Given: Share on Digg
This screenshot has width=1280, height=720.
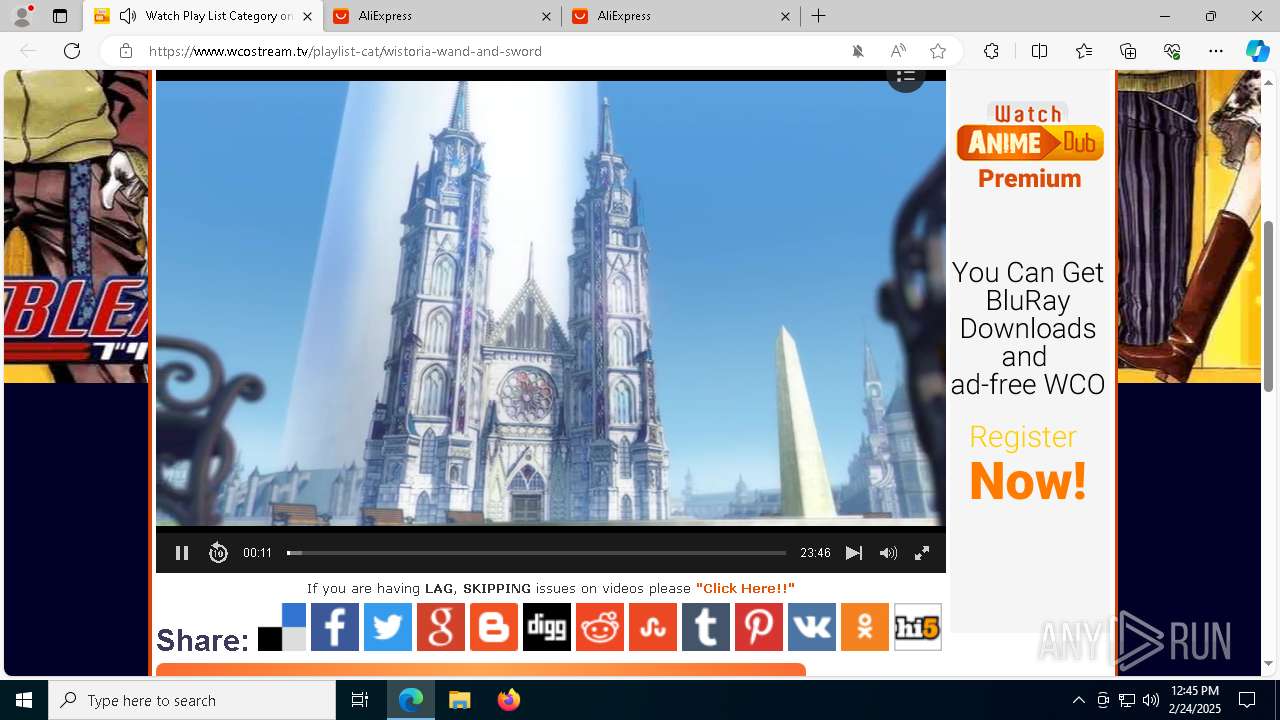Looking at the screenshot, I should (547, 627).
